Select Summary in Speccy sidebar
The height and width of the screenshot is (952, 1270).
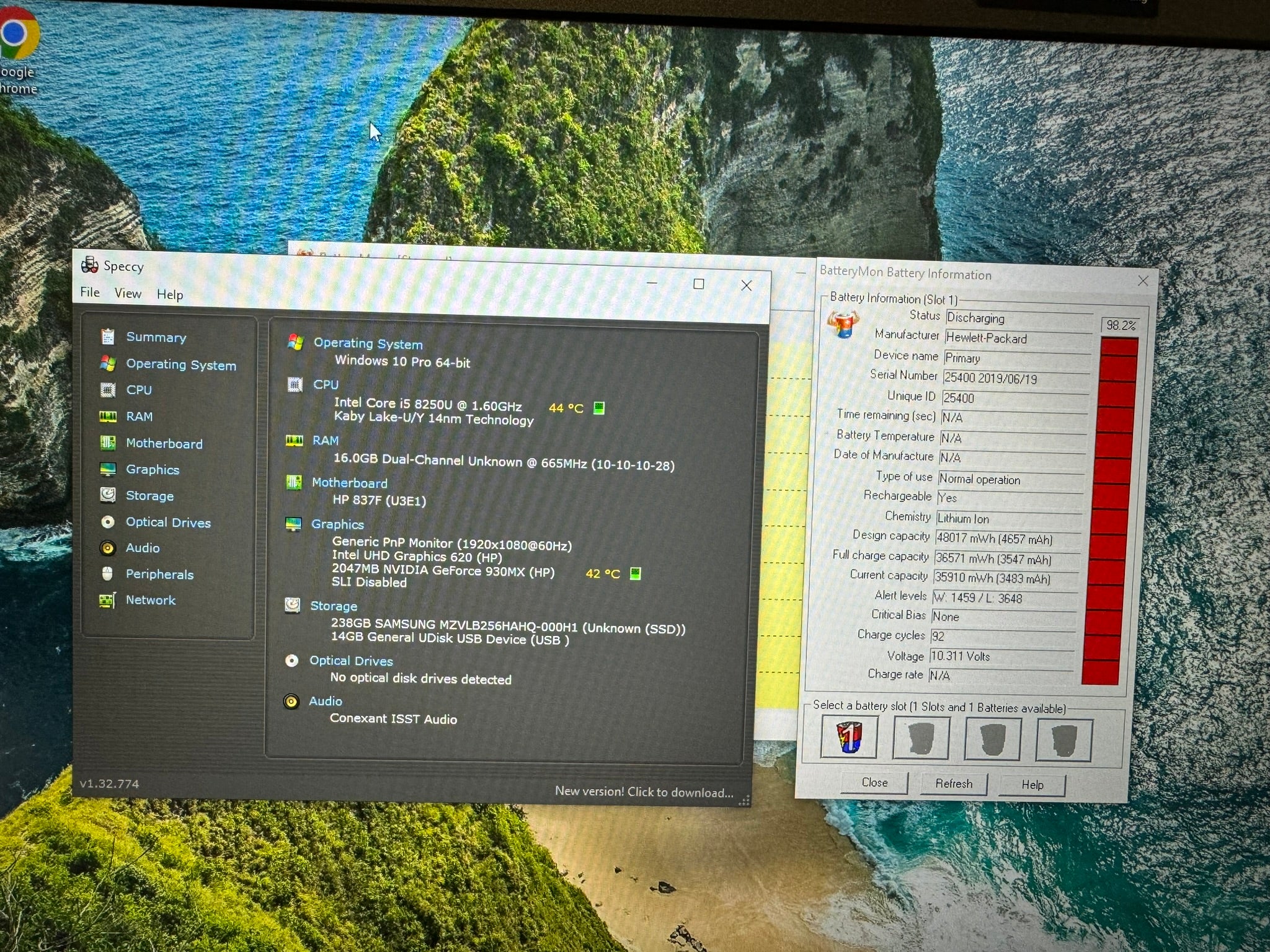point(156,337)
